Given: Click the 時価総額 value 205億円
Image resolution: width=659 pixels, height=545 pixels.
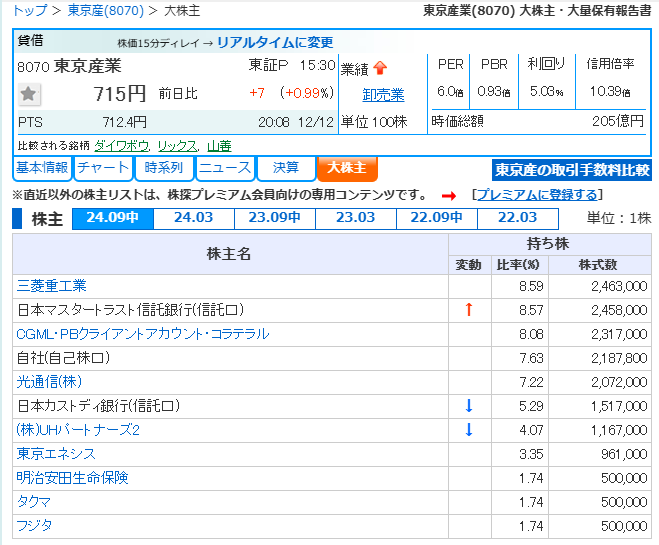Looking at the screenshot, I should 618,121.
